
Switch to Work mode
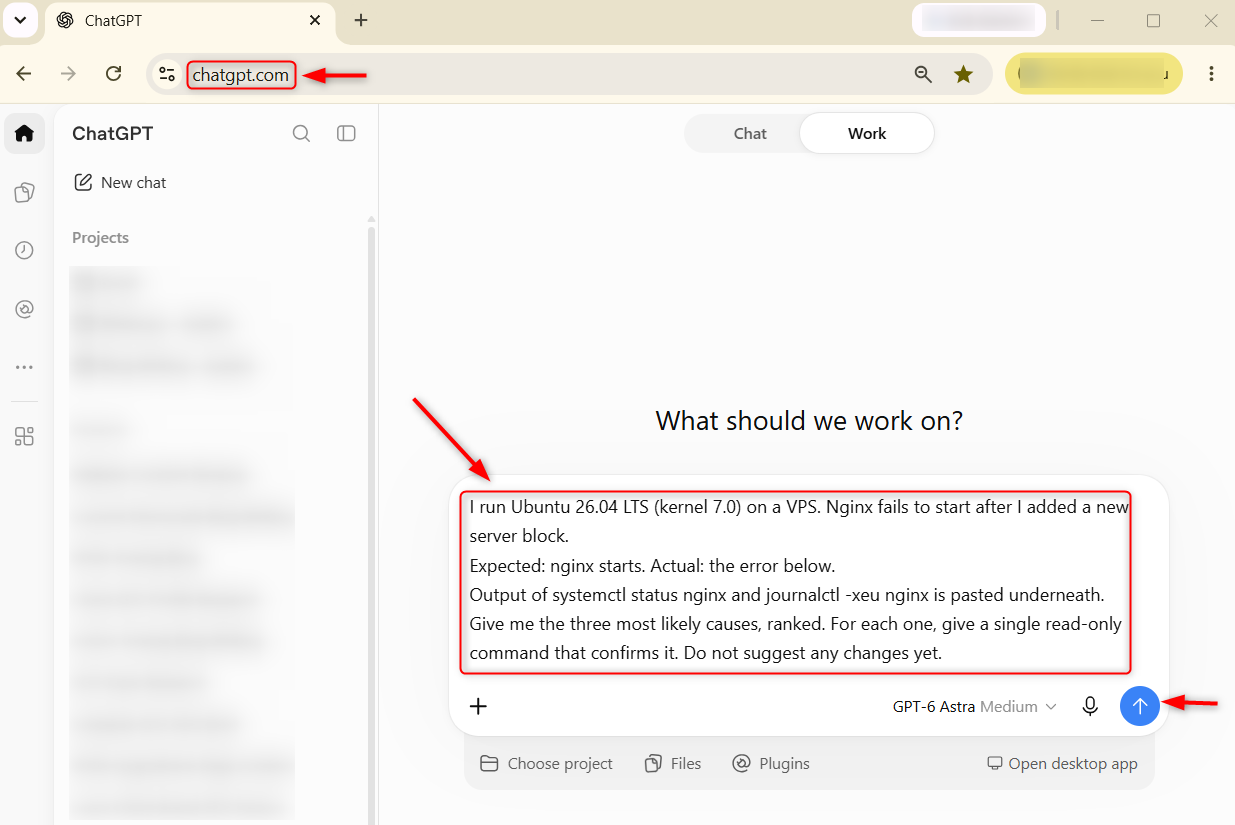867,133
